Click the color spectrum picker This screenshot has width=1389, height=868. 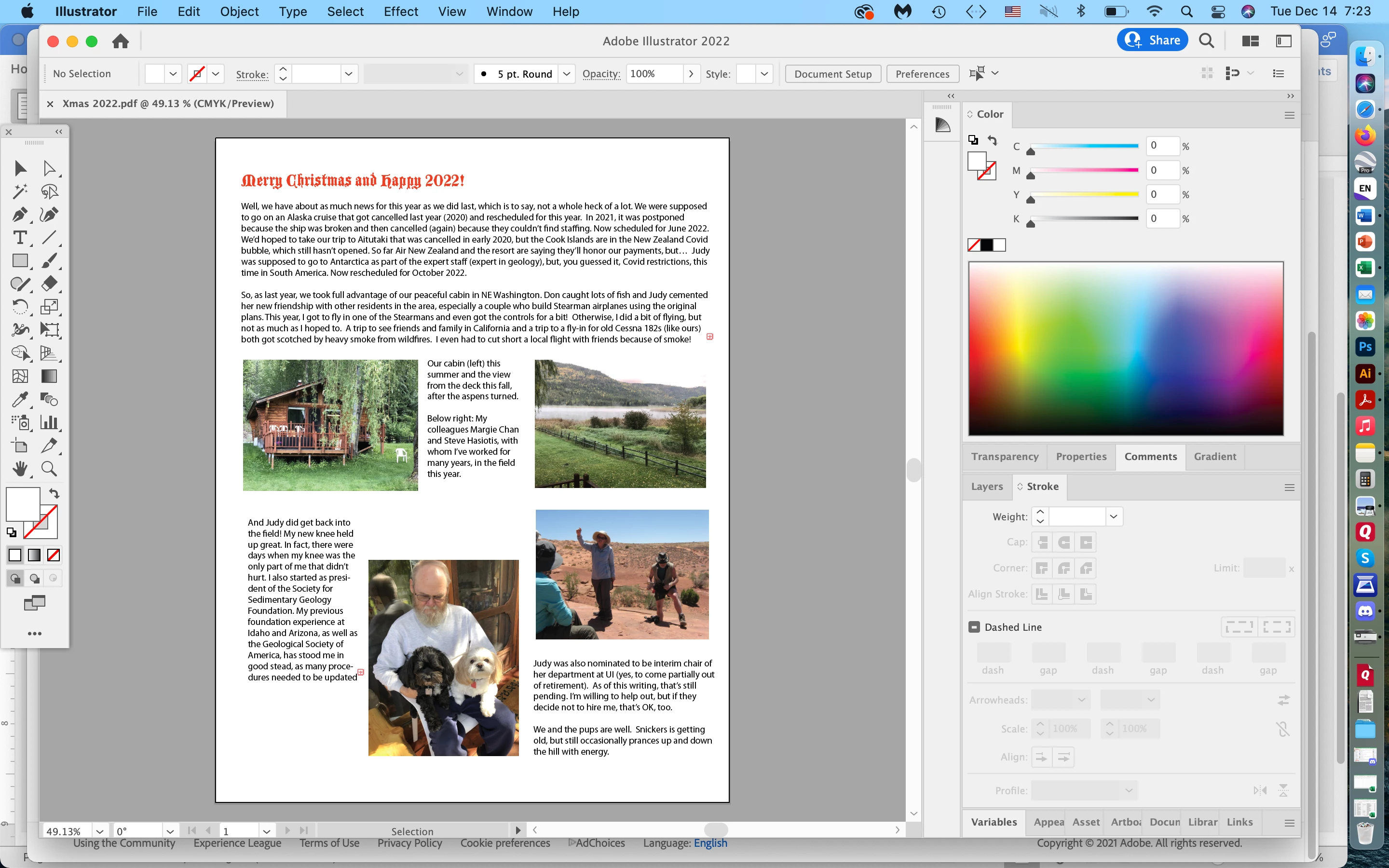1126,349
